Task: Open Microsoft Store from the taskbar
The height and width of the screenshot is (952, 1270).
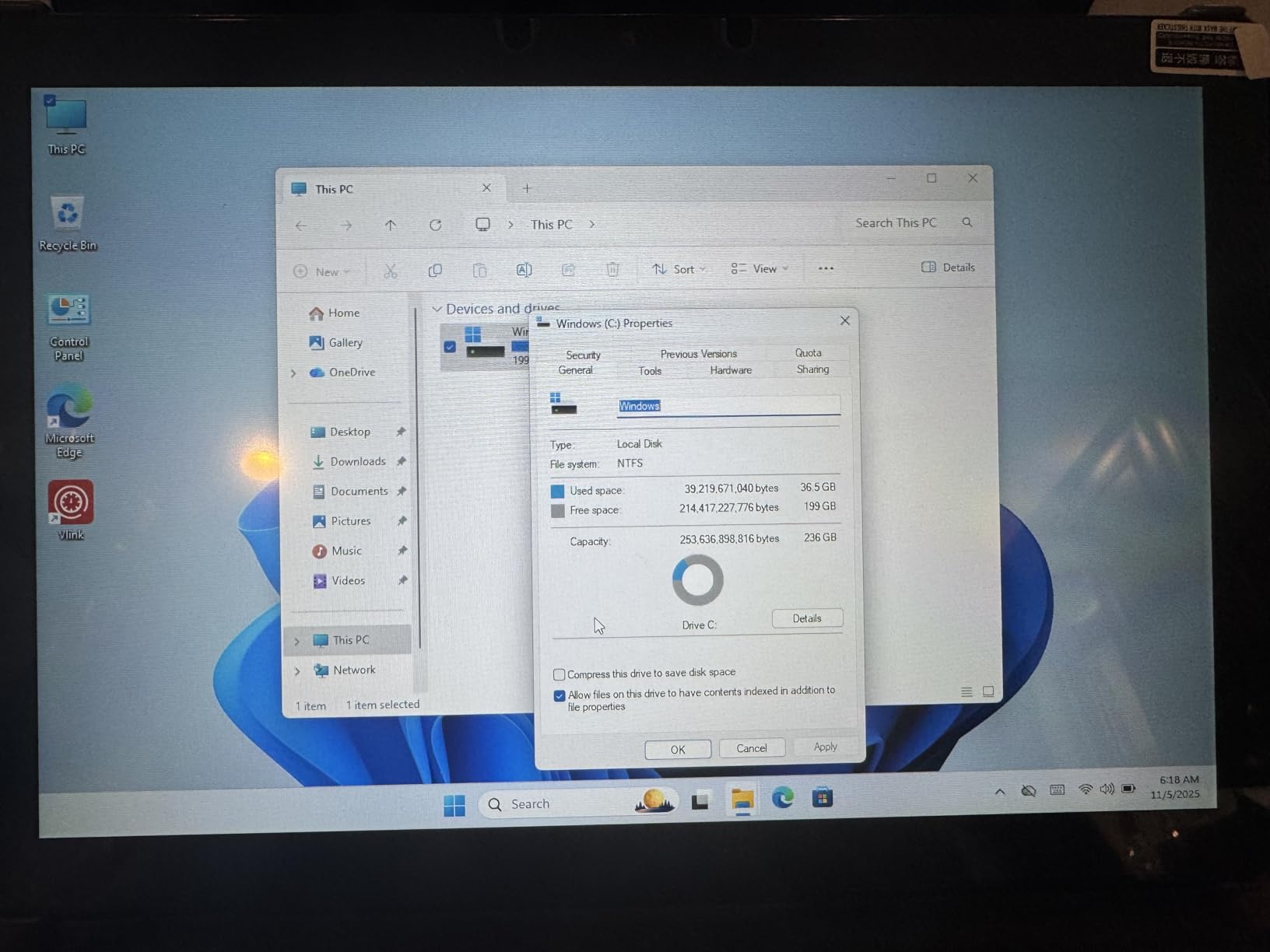Action: coord(823,798)
